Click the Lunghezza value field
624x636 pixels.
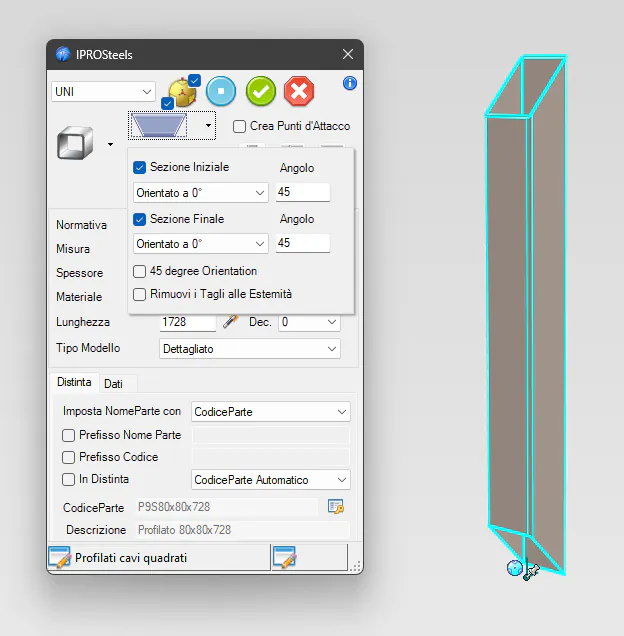[x=187, y=322]
